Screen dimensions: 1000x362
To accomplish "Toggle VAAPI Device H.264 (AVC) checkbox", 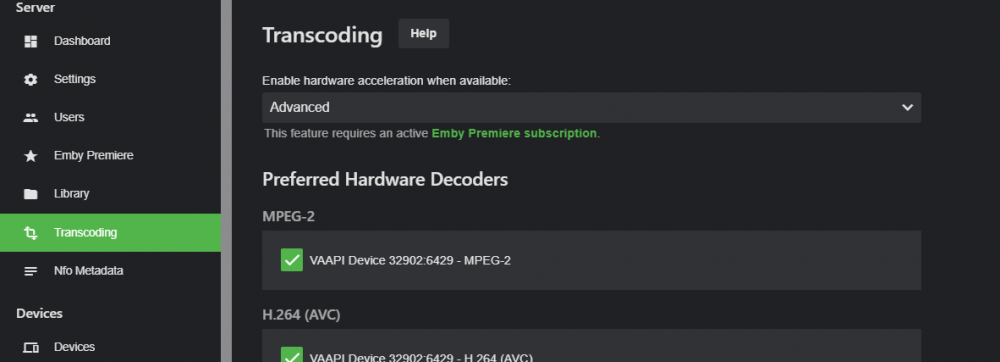I will 292,356.
